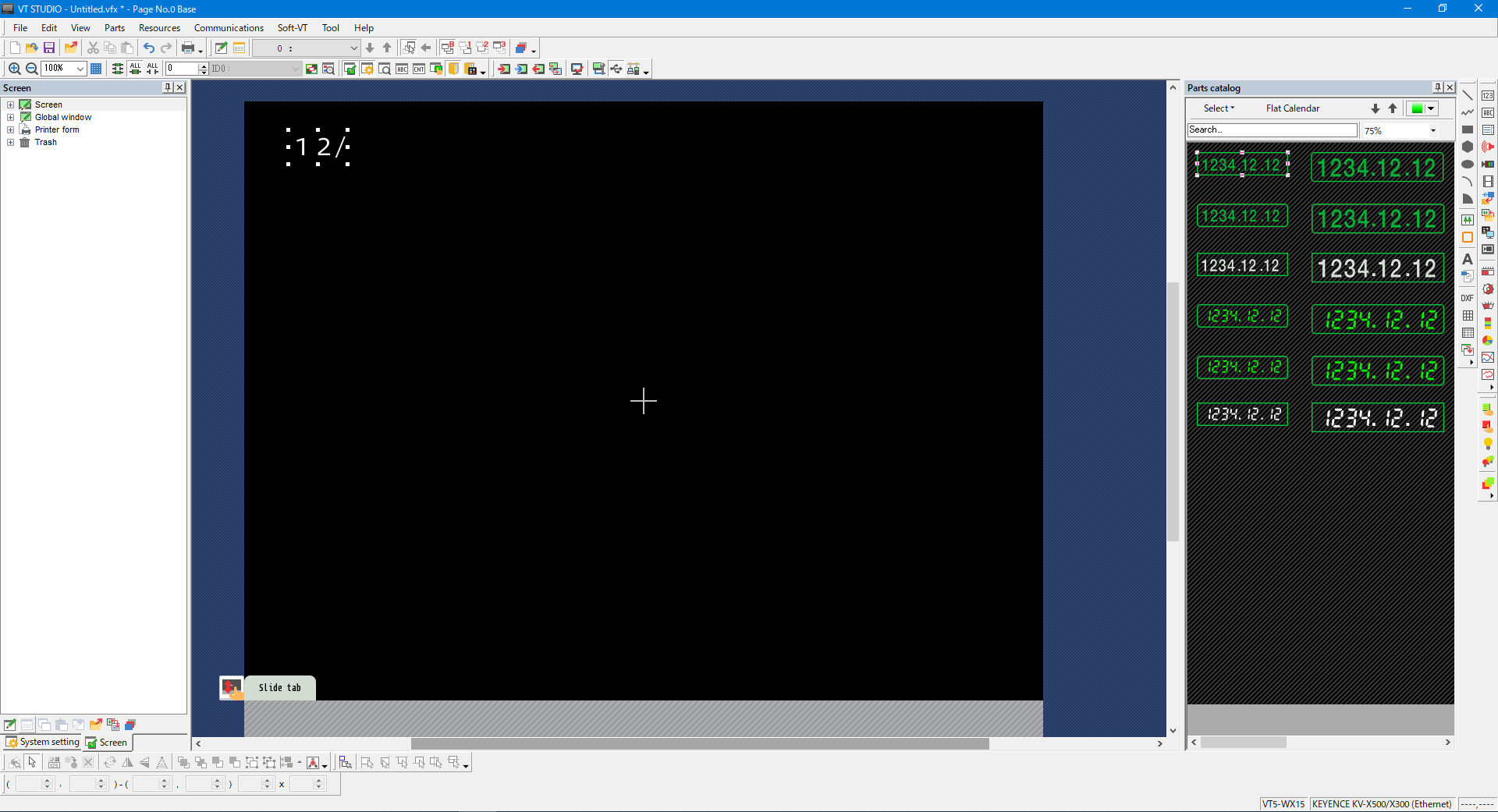Select the numeric display '123' part icon
Screen dimensions: 1498x812
(1488, 95)
